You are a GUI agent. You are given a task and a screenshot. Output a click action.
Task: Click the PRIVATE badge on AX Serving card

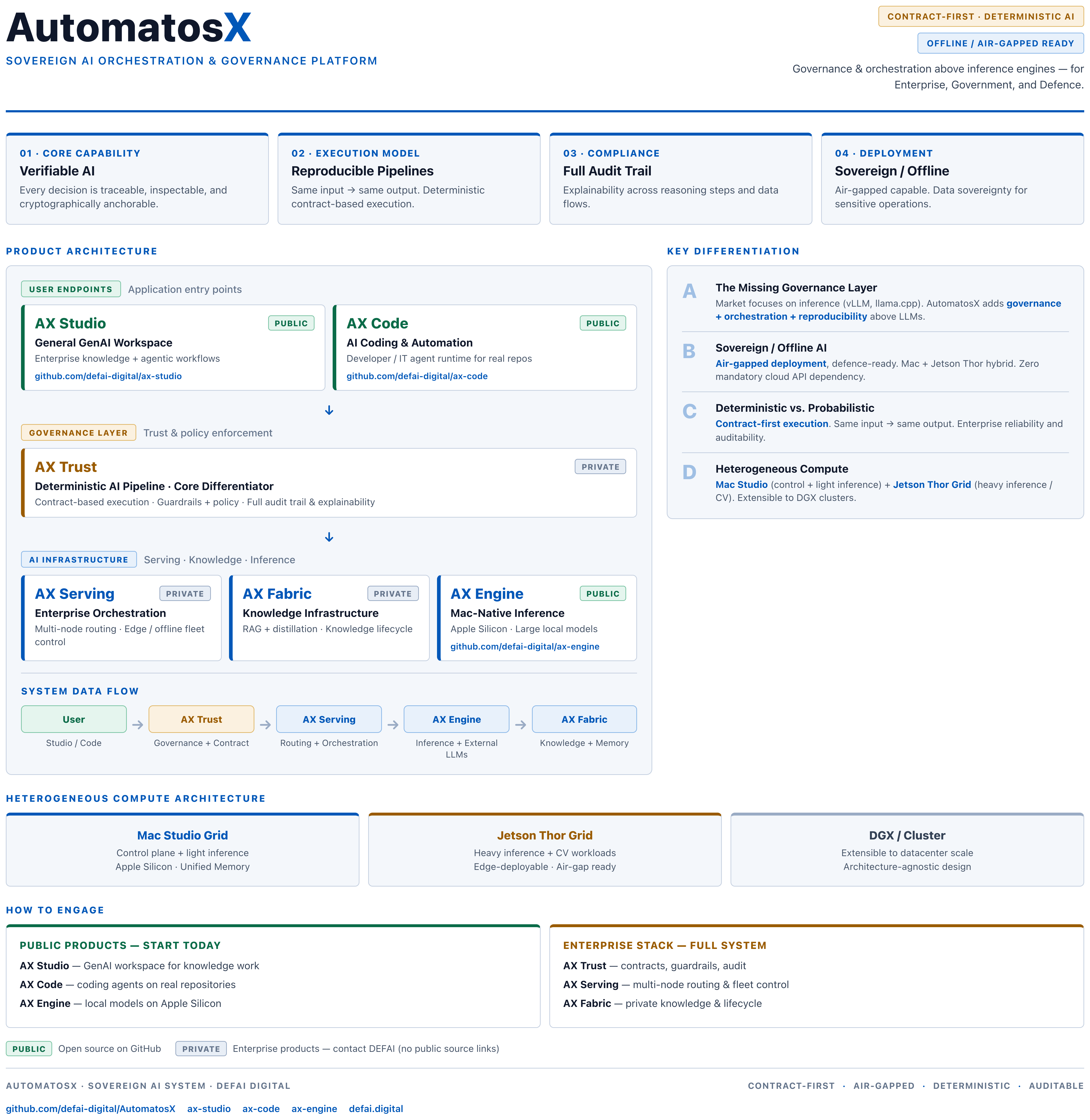coord(185,594)
